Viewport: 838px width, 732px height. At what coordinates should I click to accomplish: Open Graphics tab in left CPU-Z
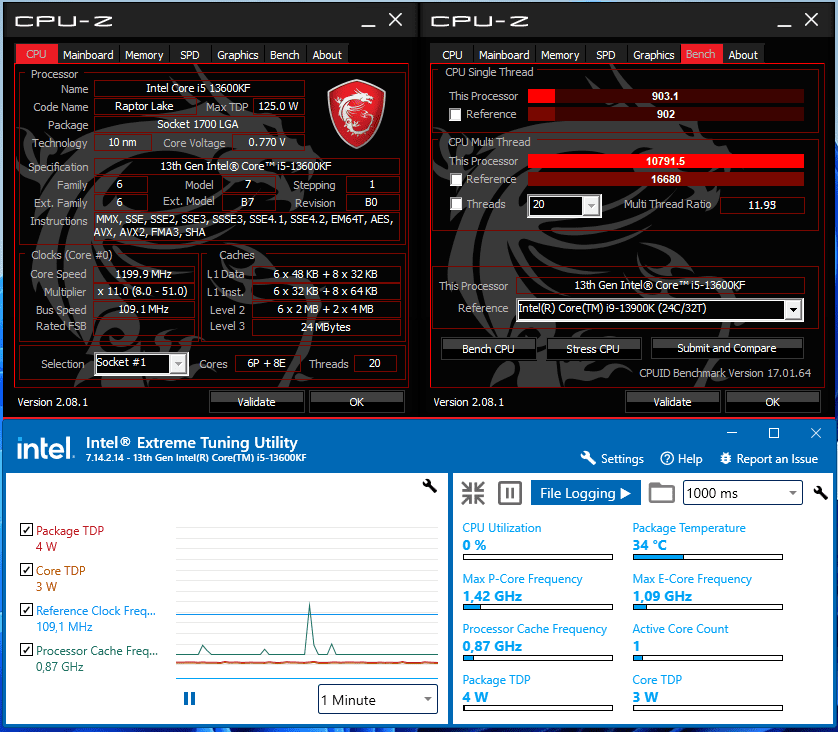(237, 55)
